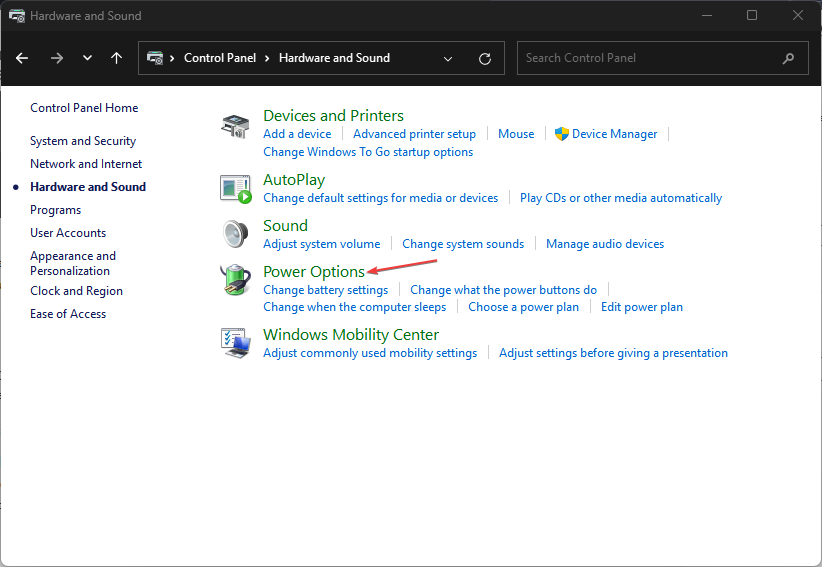Open the Sound speaker icon
The width and height of the screenshot is (822, 567).
tap(235, 234)
